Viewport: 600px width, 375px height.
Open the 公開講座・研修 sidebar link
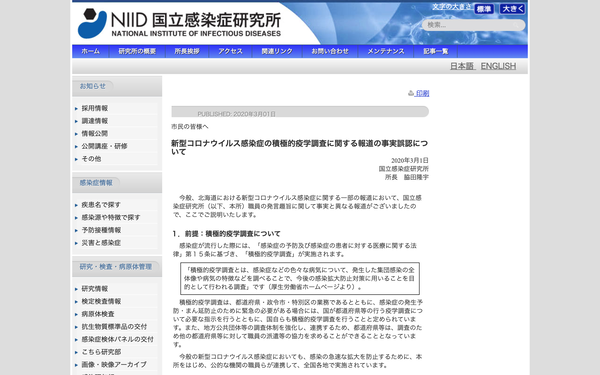104,146
